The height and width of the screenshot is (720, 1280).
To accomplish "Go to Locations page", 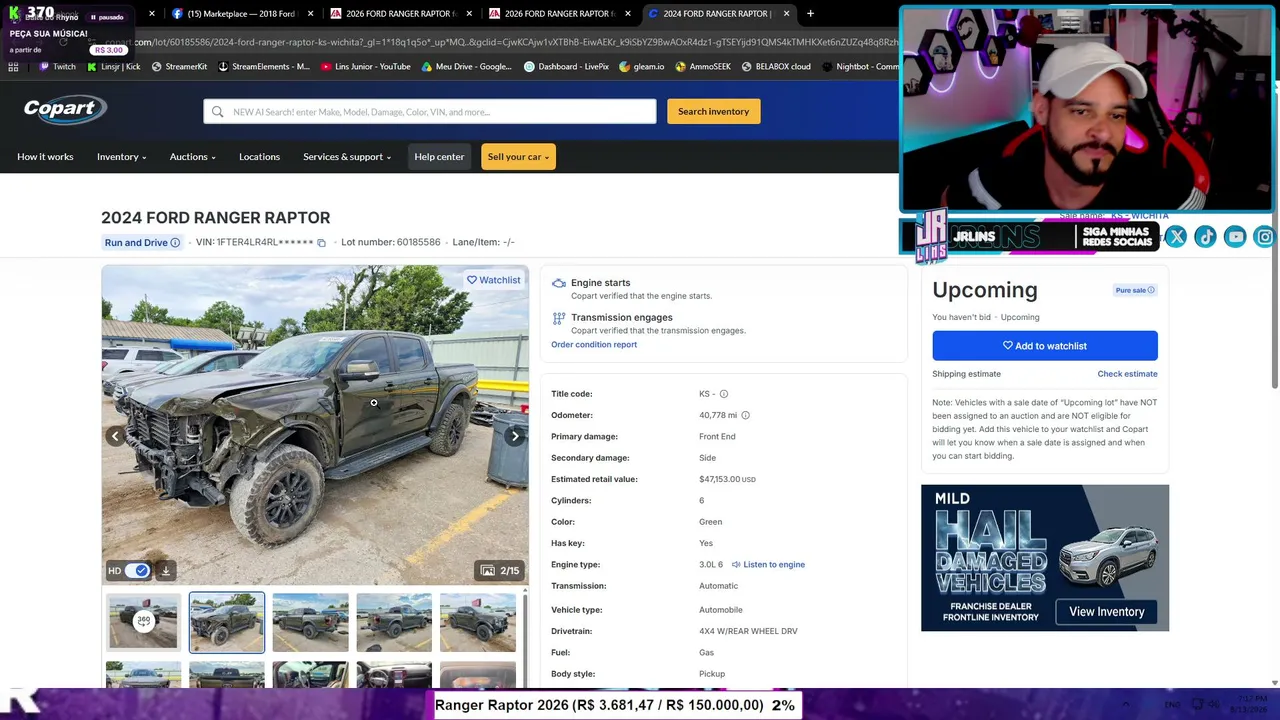I will click(259, 157).
